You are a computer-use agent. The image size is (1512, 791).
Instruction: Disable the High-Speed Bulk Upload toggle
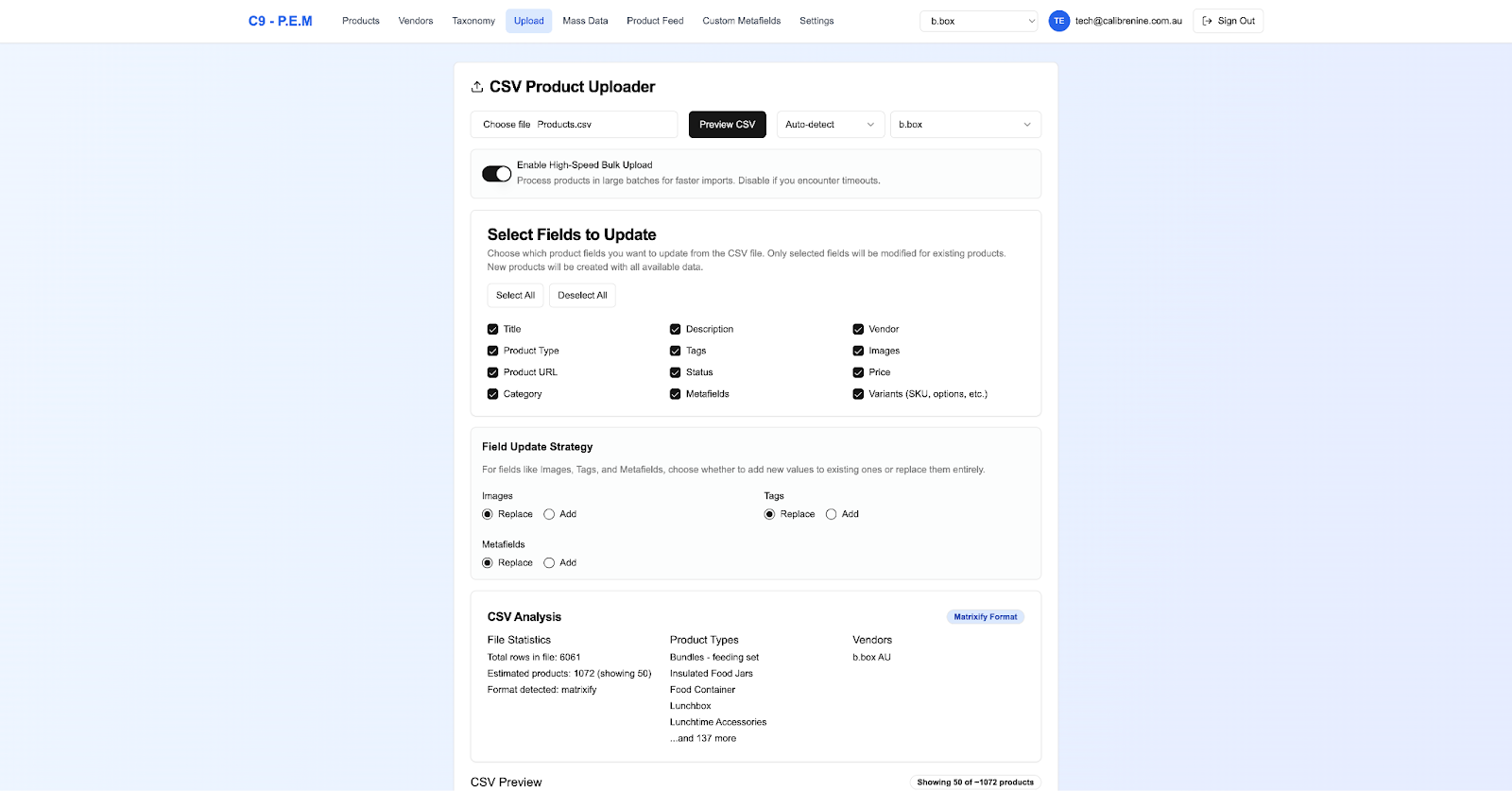pos(496,174)
